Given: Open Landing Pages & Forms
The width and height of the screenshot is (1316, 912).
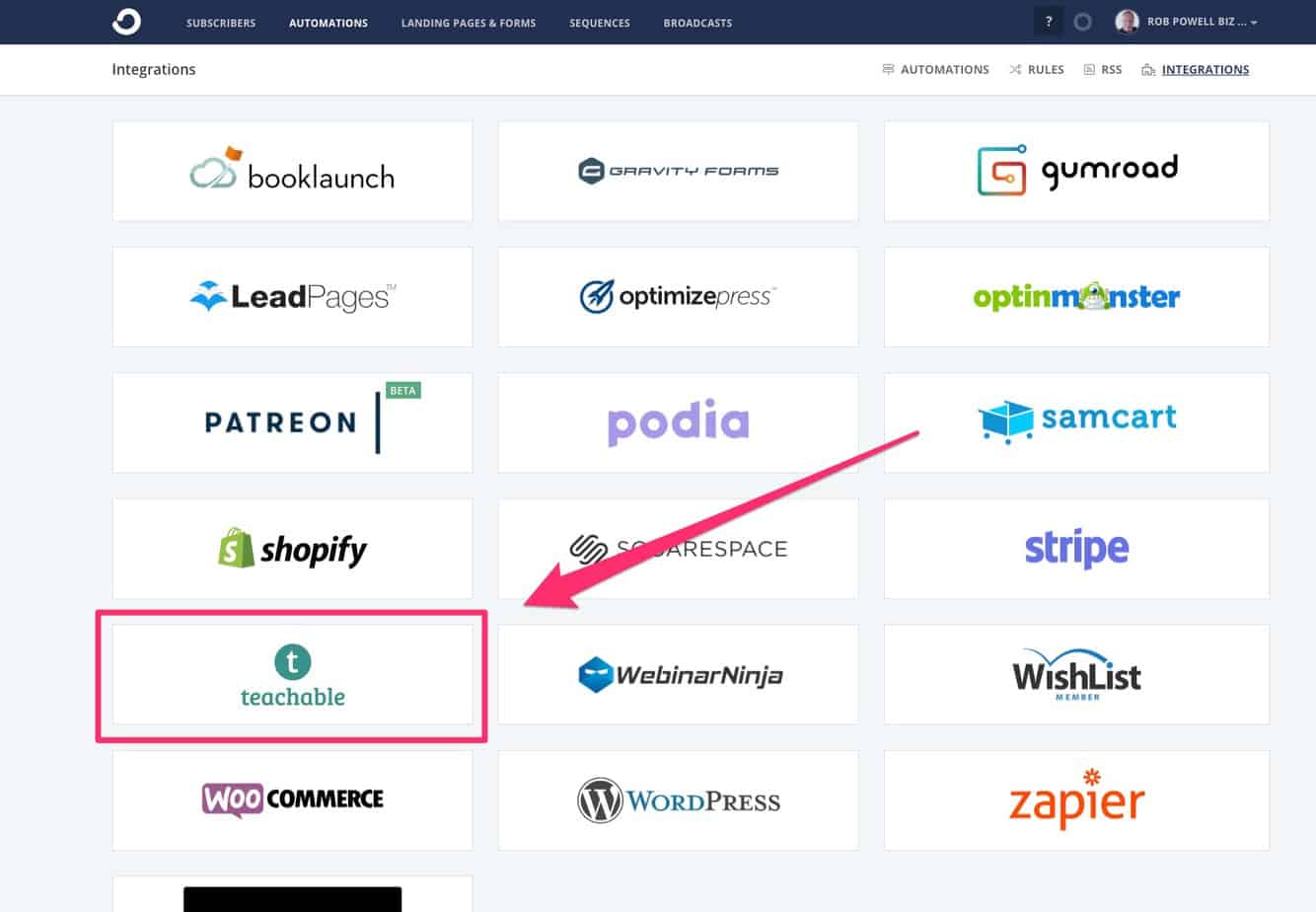Looking at the screenshot, I should click(469, 23).
